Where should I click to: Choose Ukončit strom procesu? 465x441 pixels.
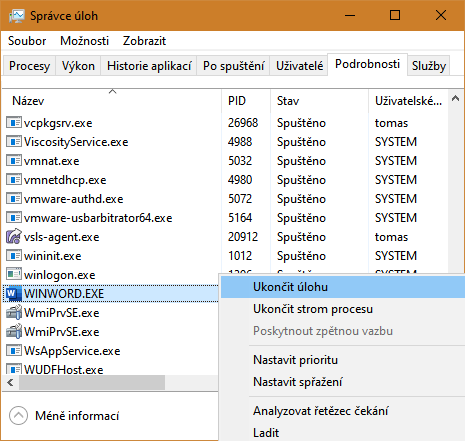tap(342, 309)
